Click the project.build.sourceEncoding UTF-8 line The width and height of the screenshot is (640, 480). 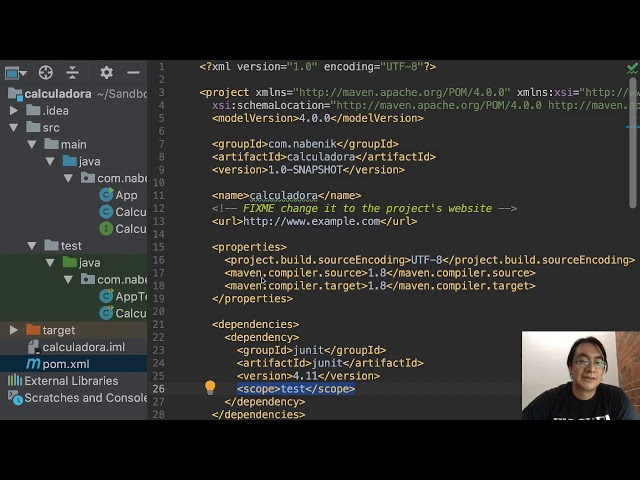[x=430, y=260]
